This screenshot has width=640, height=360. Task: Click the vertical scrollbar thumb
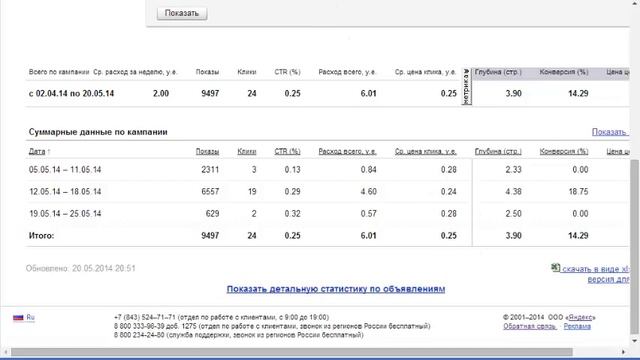coord(635,247)
